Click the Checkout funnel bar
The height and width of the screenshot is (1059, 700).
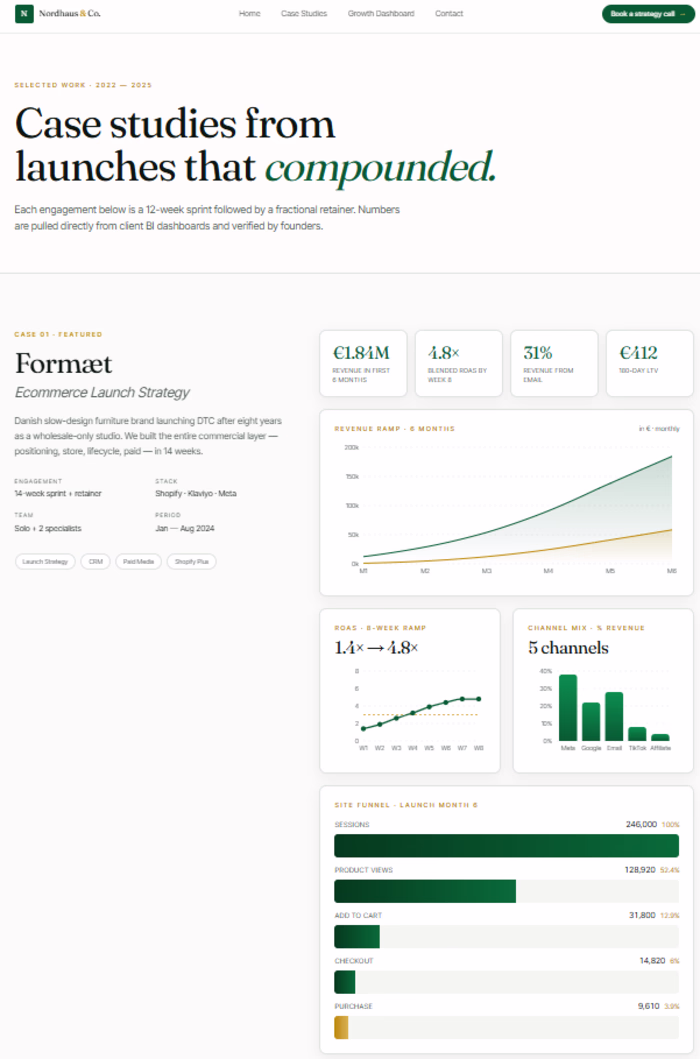click(x=345, y=982)
